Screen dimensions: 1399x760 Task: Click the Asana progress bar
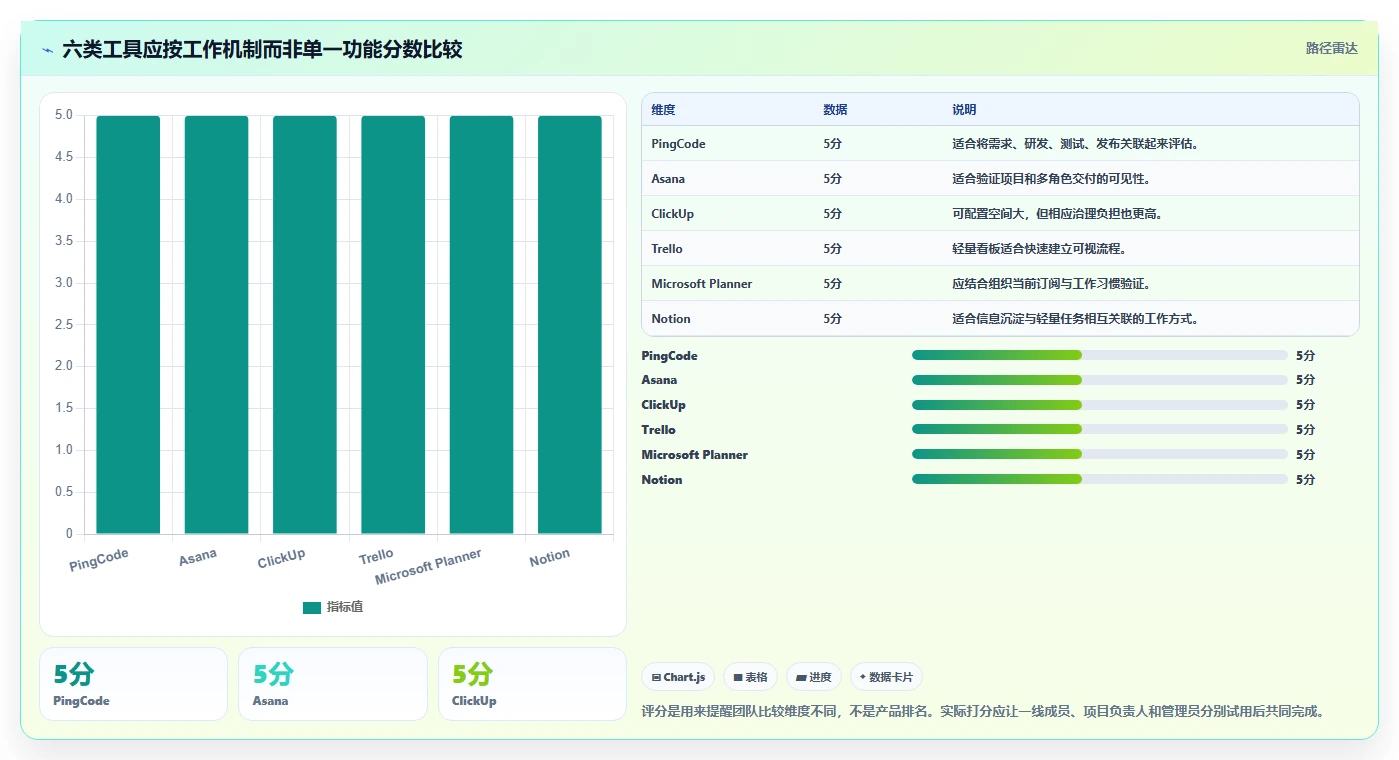click(1100, 380)
